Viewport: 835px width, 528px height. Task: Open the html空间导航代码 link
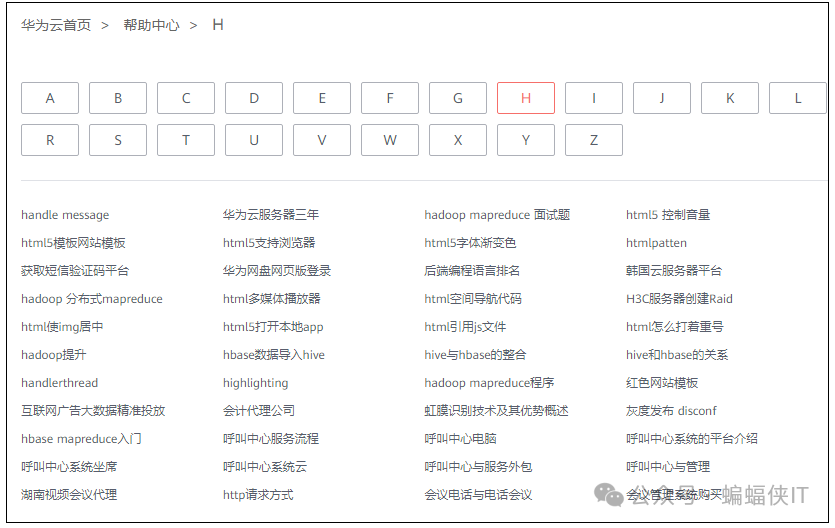[x=473, y=299]
